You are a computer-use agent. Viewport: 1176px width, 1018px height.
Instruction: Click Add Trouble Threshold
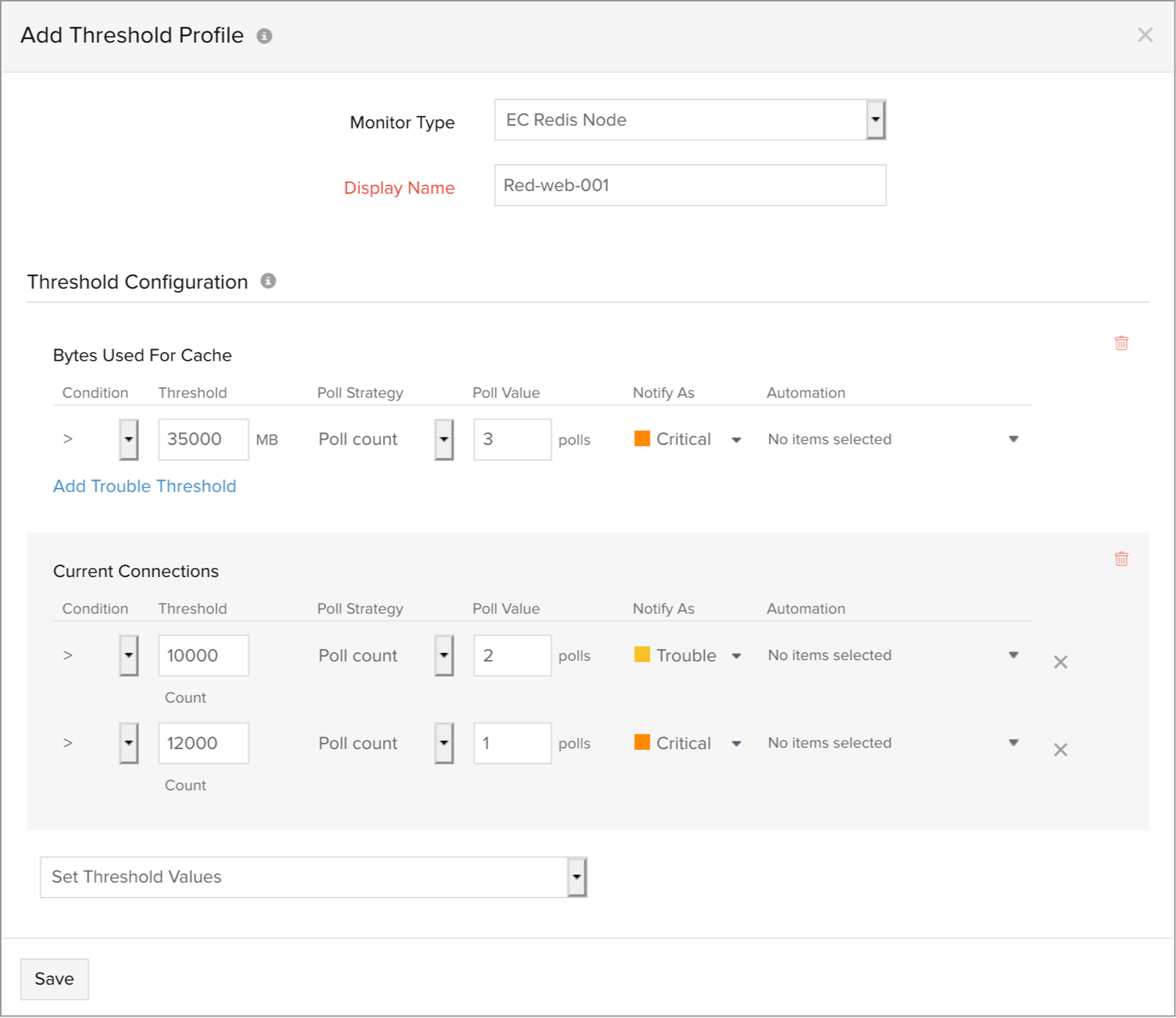click(x=144, y=486)
